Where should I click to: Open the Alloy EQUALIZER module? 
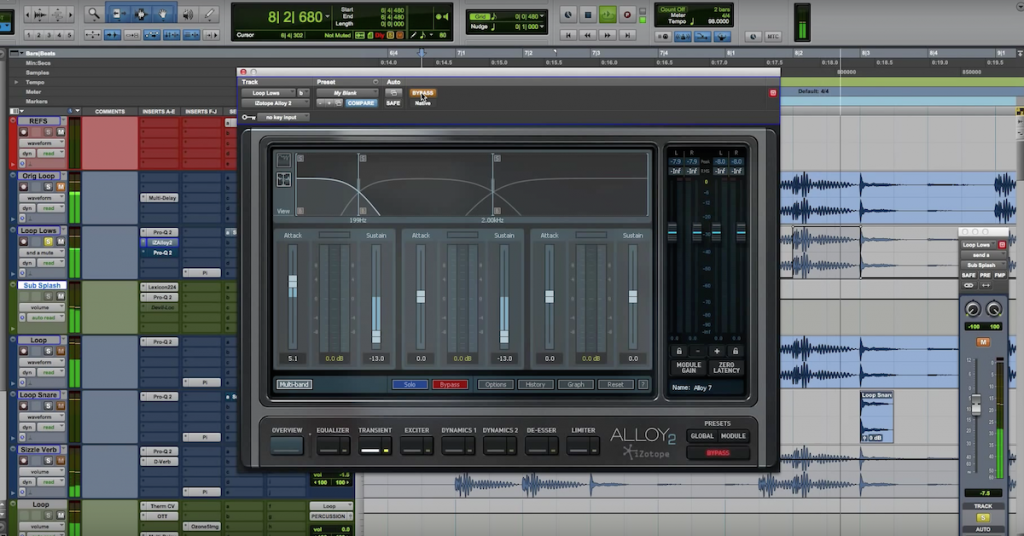[332, 446]
